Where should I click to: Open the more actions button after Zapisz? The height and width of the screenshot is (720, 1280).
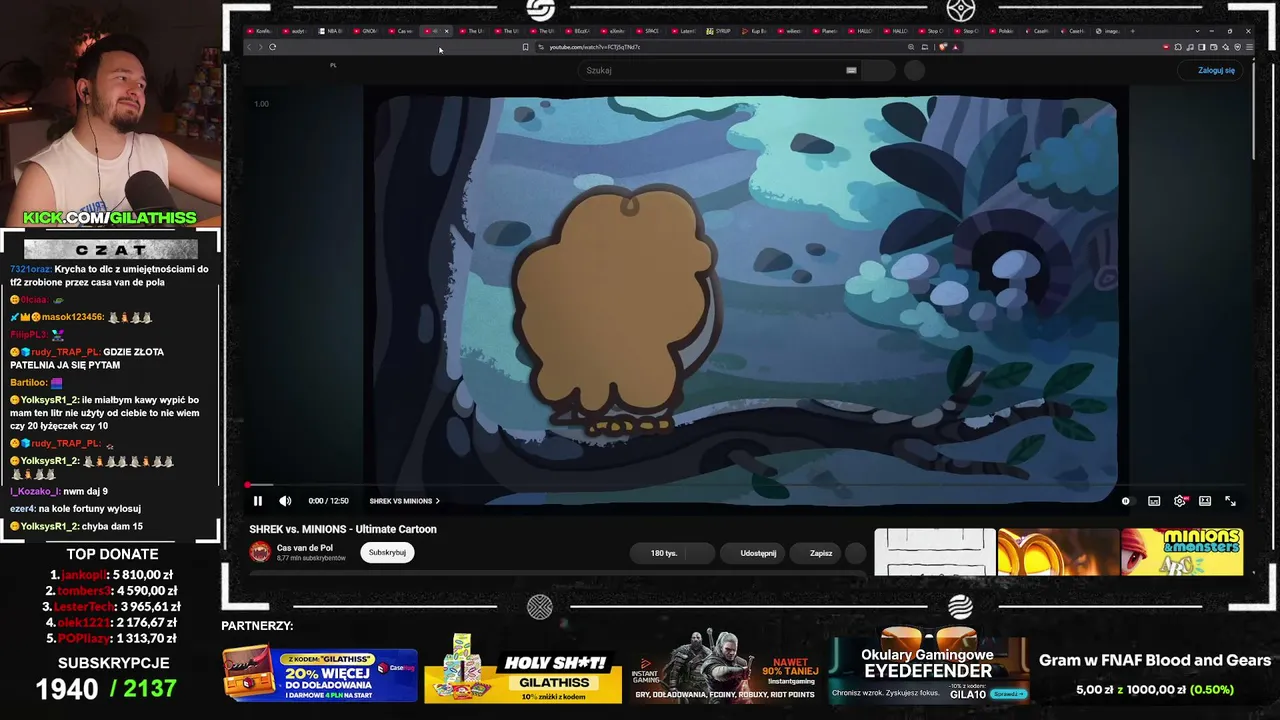tap(855, 553)
